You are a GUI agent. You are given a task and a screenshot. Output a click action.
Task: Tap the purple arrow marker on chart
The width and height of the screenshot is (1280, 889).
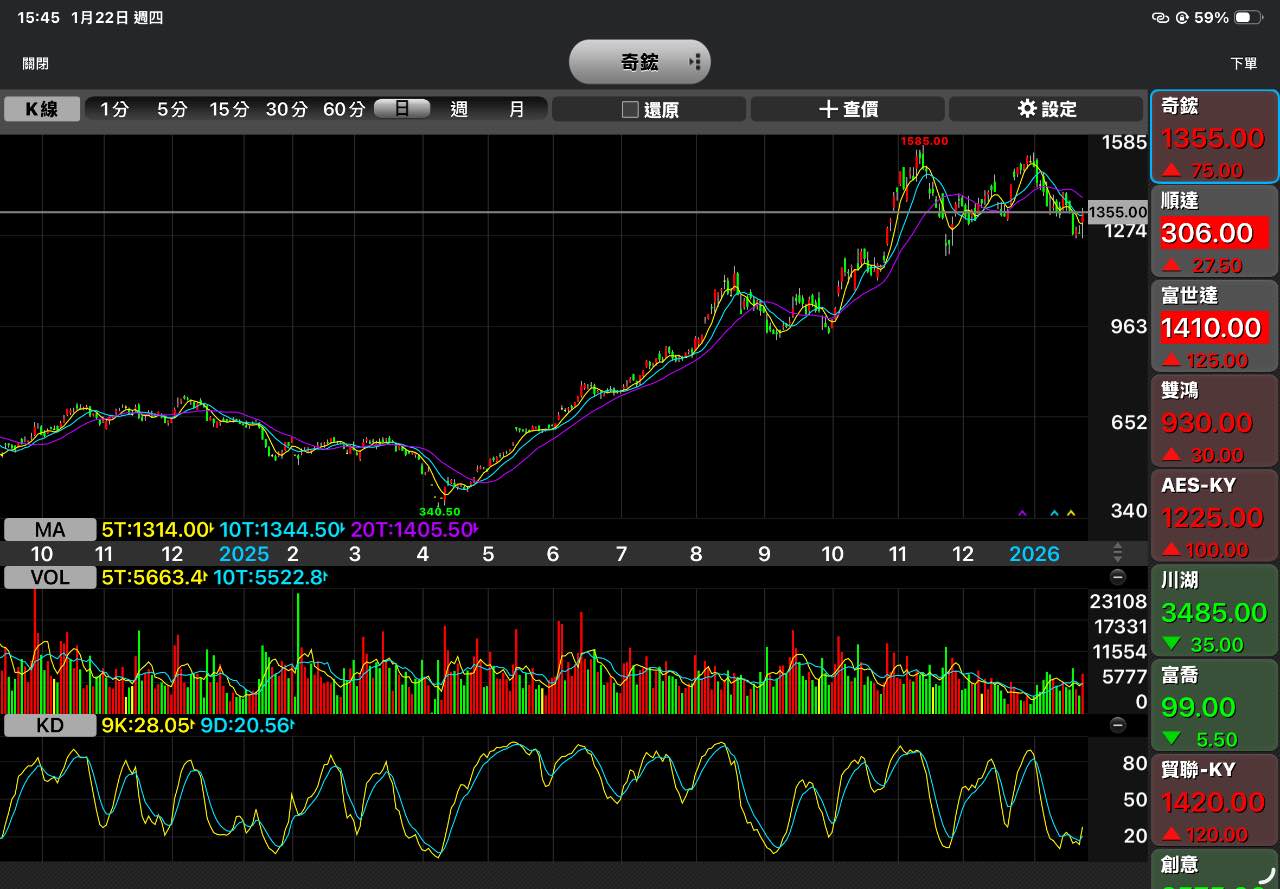pyautogui.click(x=1022, y=513)
